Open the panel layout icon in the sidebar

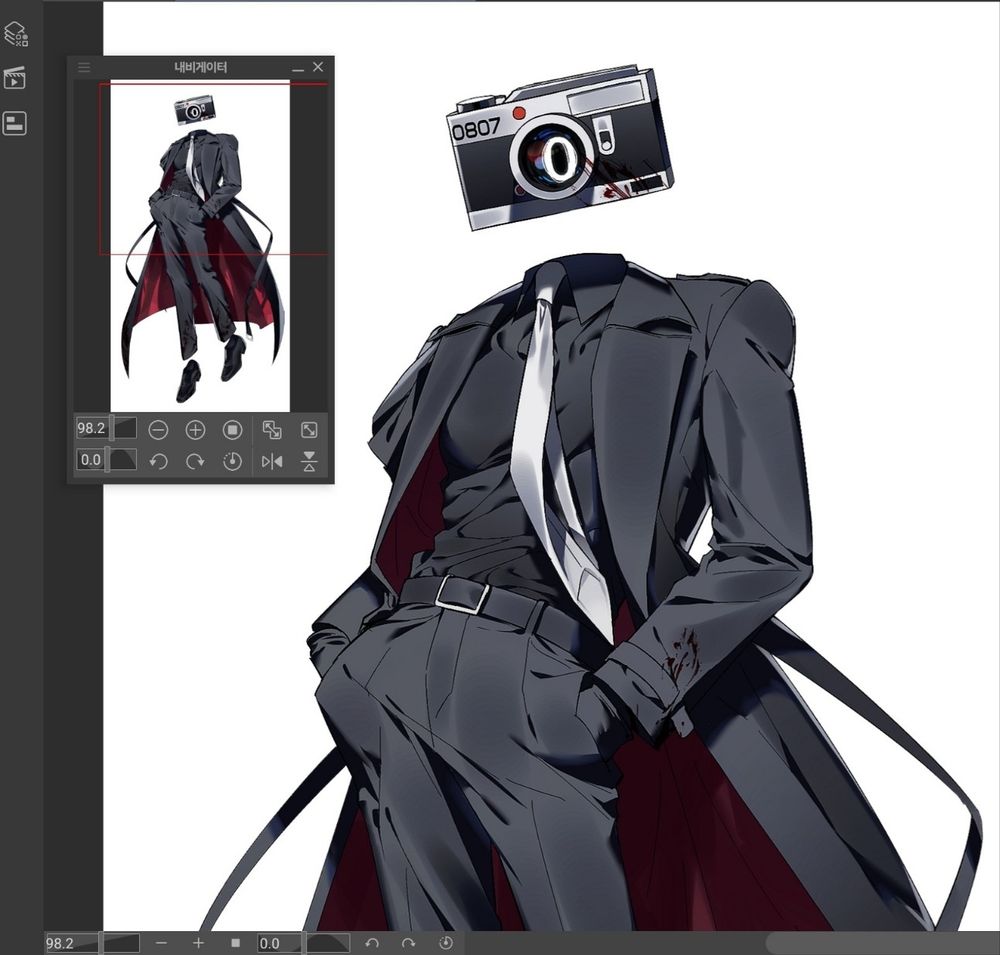[15, 122]
